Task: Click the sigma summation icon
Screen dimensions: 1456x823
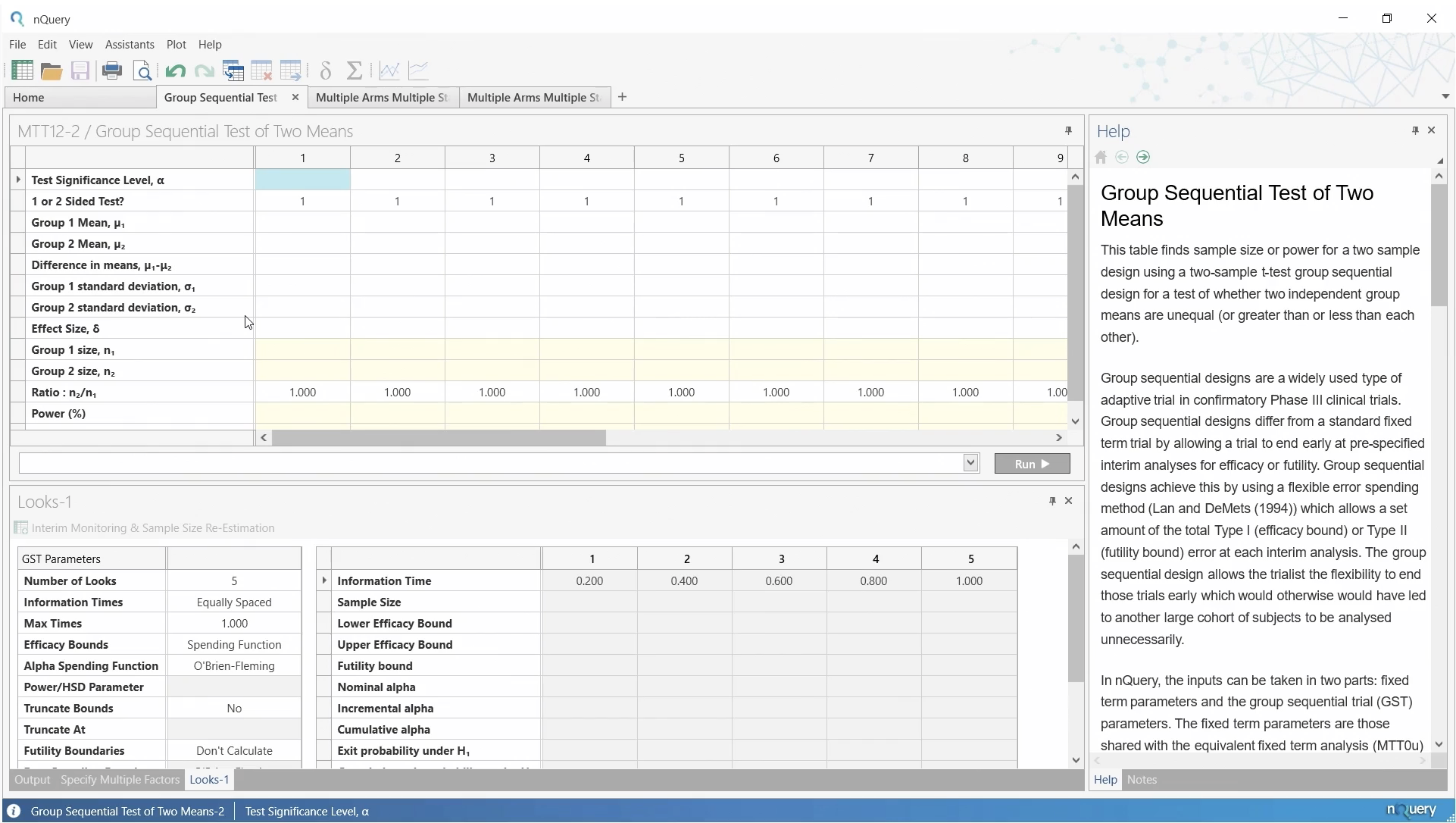Action: [354, 71]
